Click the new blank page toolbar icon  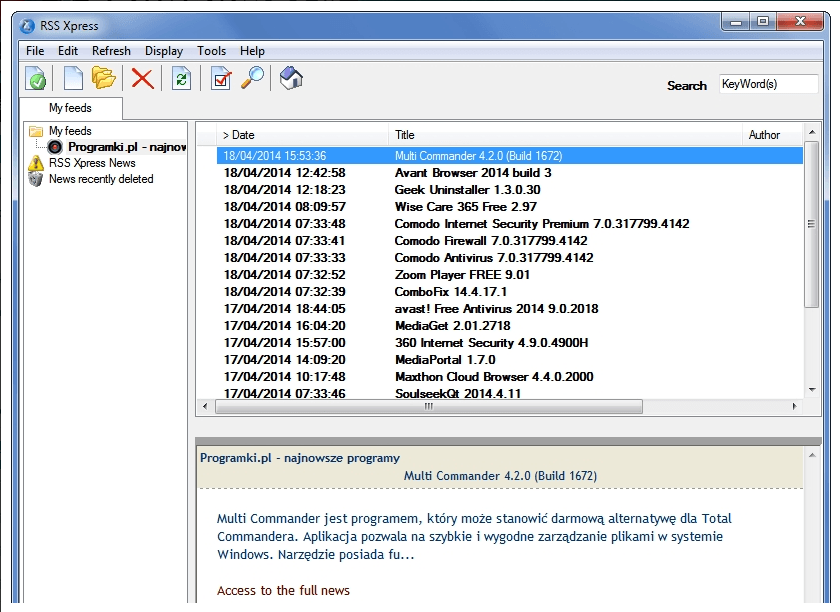tap(73, 78)
